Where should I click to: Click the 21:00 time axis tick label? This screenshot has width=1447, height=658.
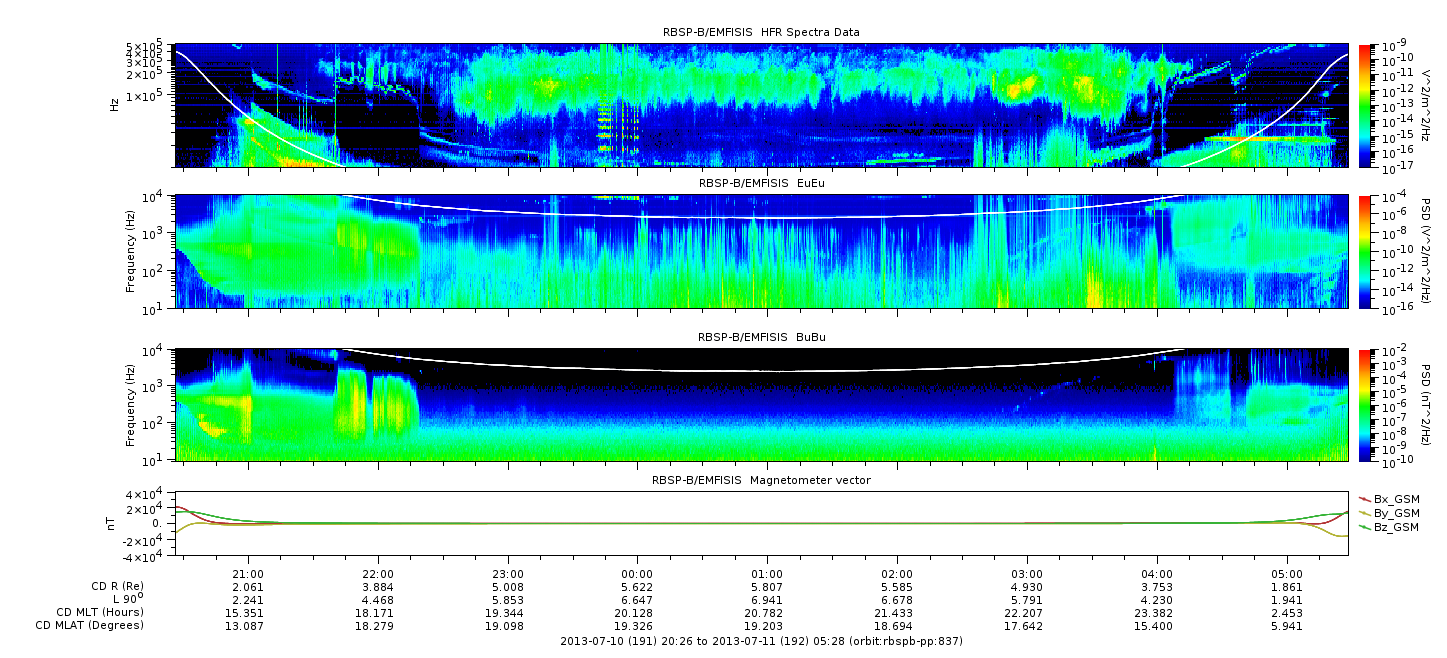coord(248,575)
